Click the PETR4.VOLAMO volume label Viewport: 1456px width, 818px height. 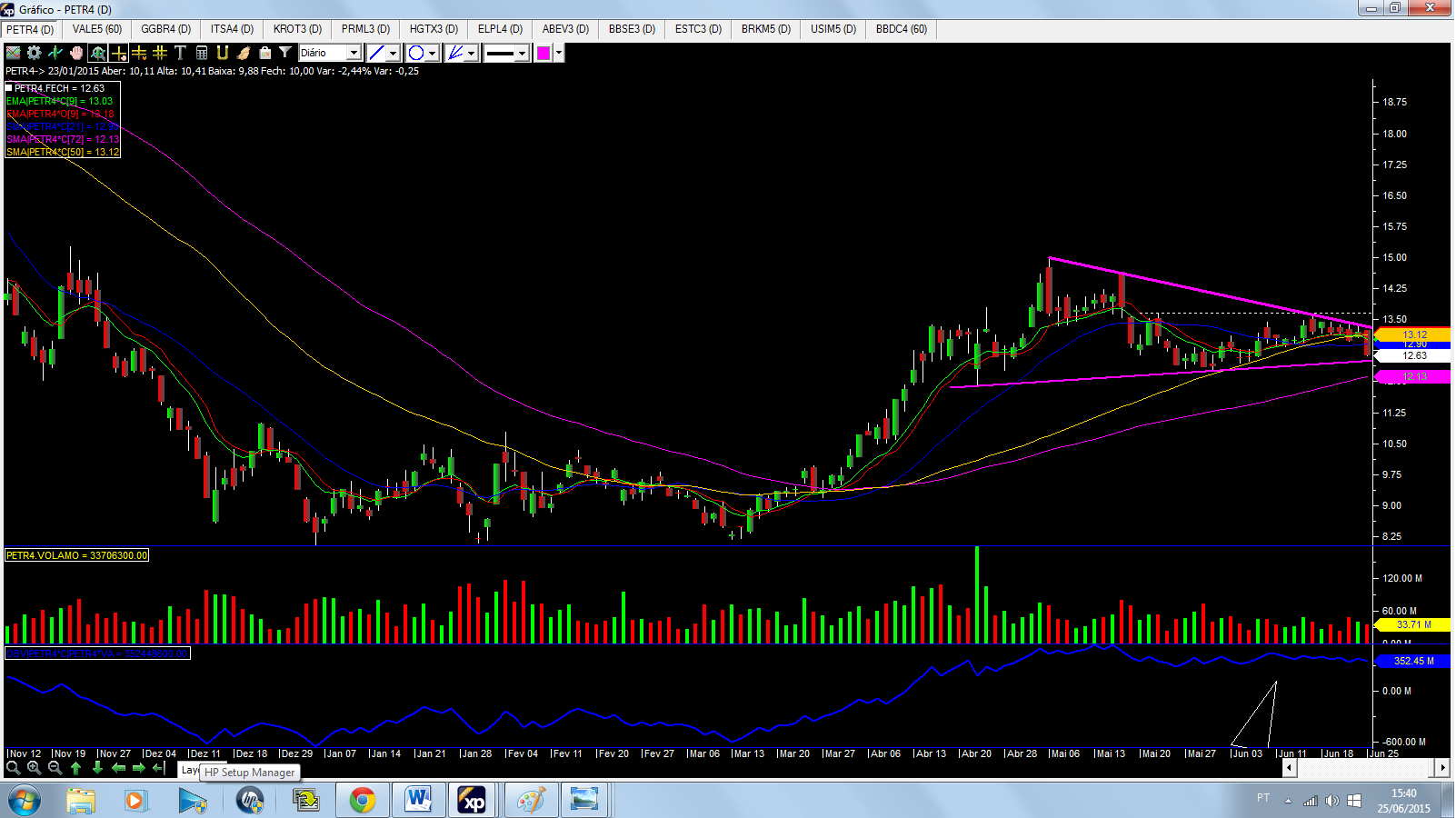(77, 555)
